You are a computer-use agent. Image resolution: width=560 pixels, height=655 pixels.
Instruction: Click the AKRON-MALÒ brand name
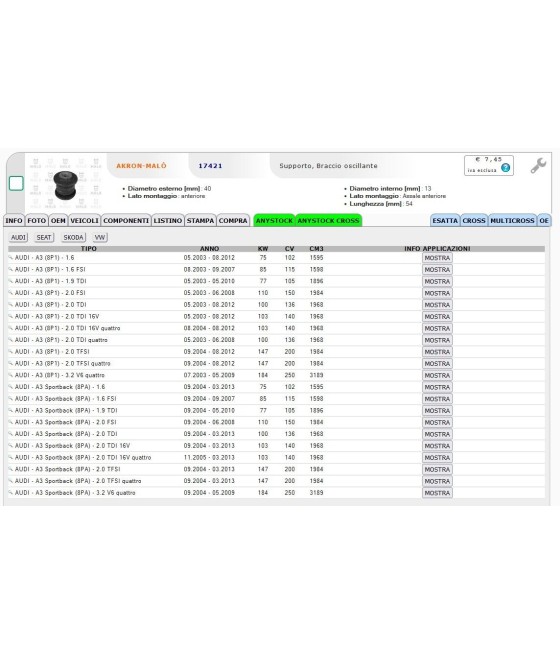[141, 166]
